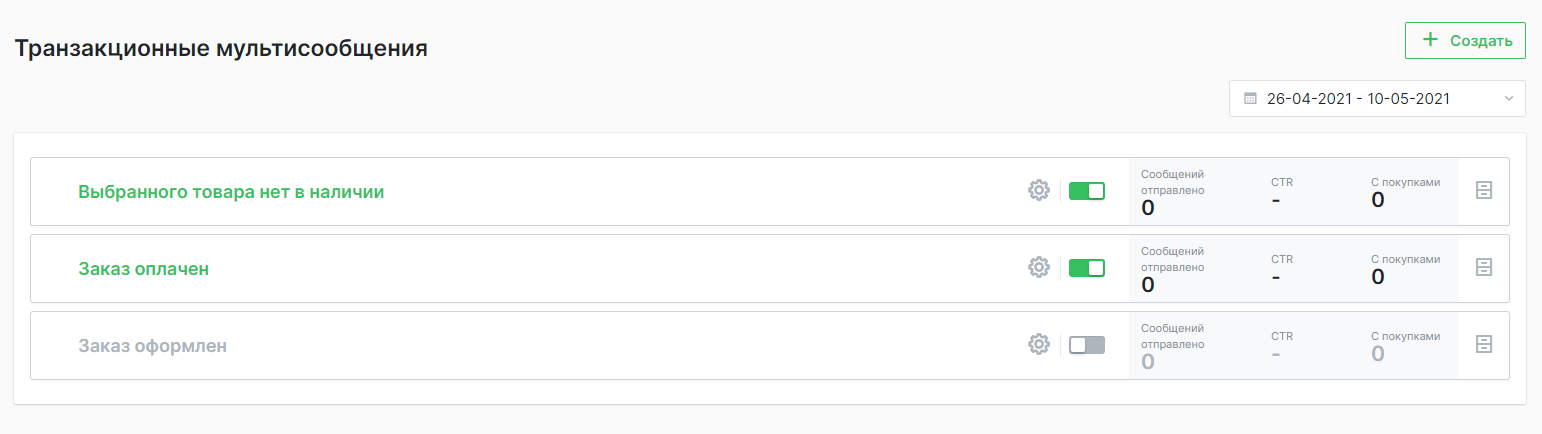Open settings gear for "Выбранного товара нет в наличии"
This screenshot has height=434, width=1542.
[x=1039, y=191]
